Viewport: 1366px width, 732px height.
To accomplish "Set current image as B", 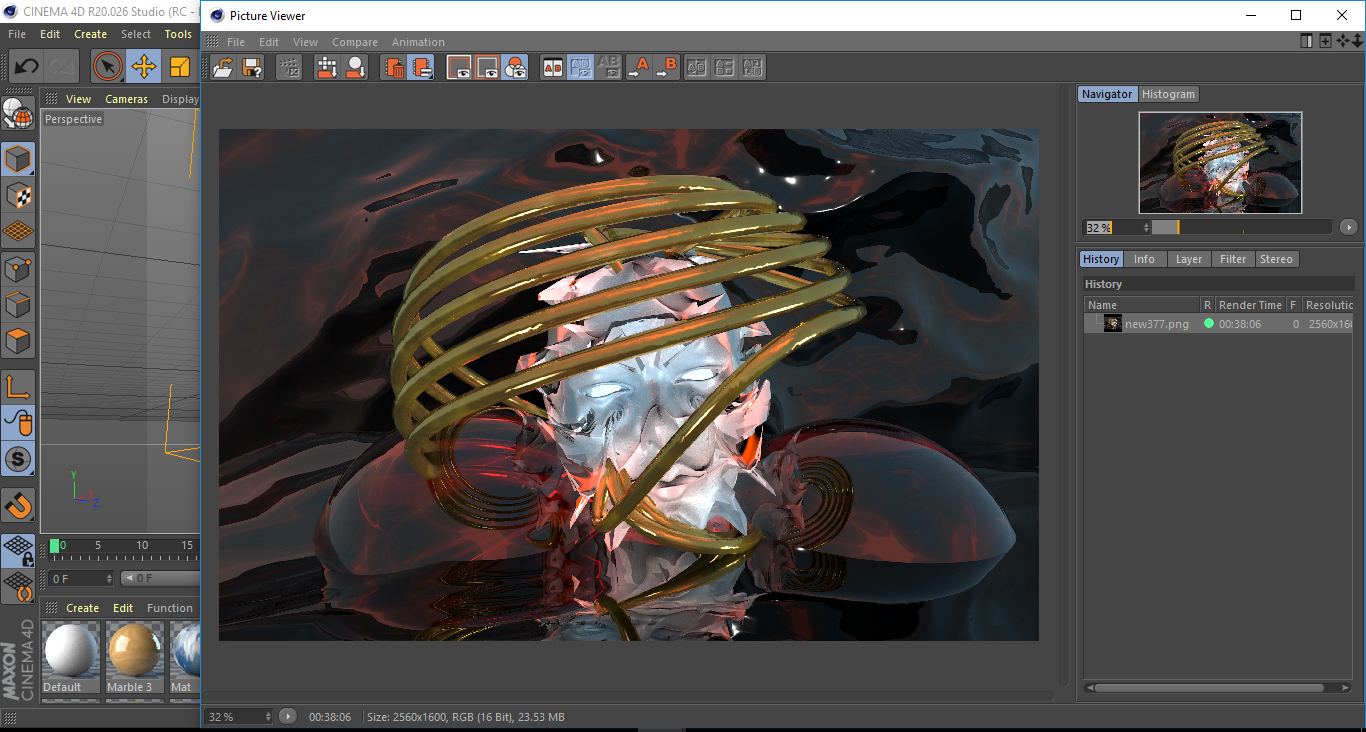I will (667, 67).
